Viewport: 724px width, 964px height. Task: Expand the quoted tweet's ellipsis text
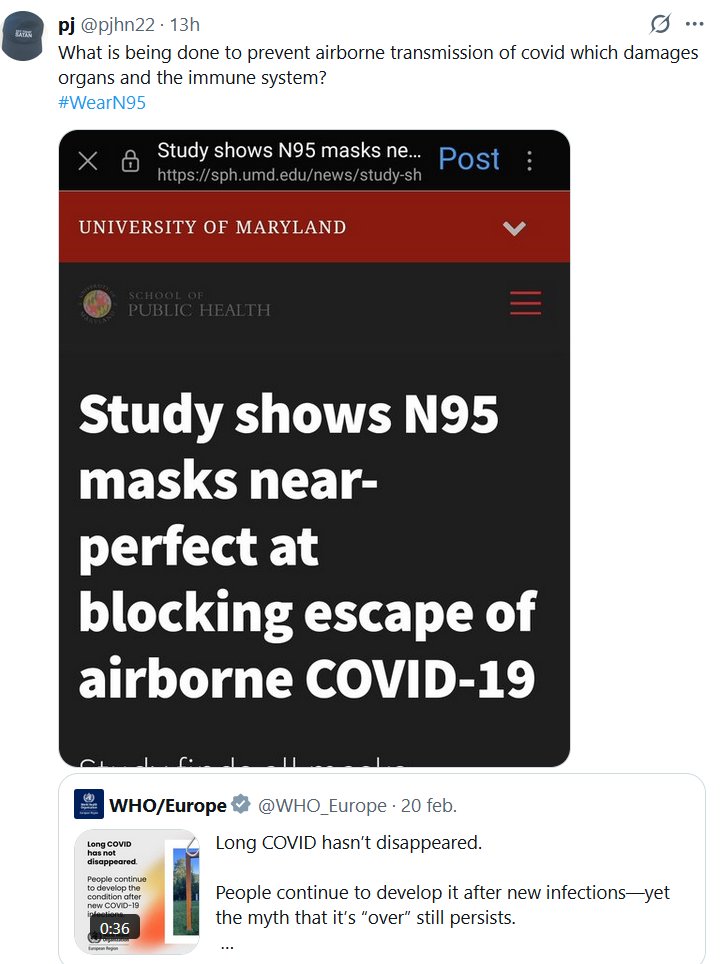(x=227, y=944)
